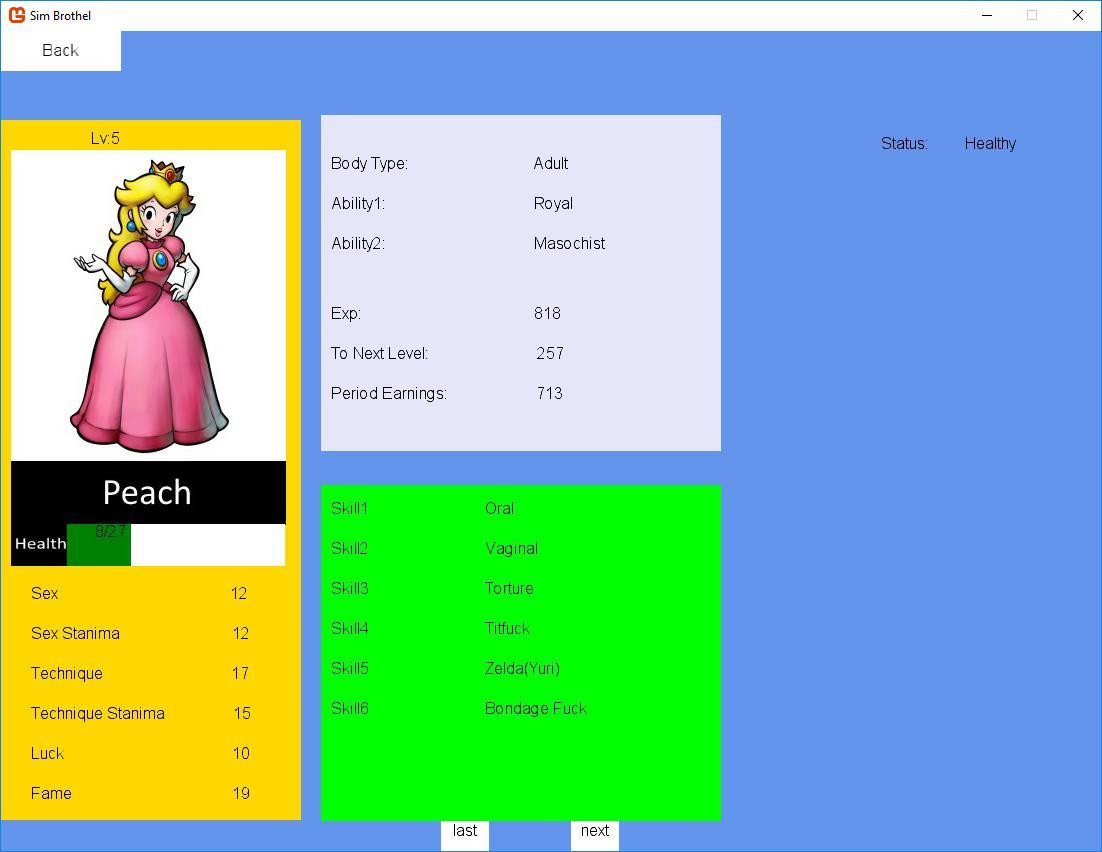Click the To Next Level label
The height and width of the screenshot is (852, 1102).
379,354
